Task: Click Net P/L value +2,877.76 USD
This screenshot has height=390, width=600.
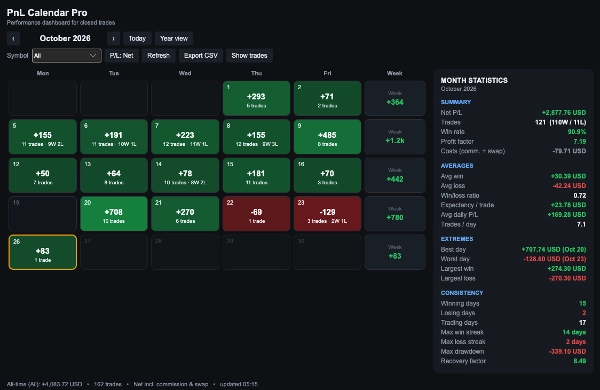Action: point(564,113)
